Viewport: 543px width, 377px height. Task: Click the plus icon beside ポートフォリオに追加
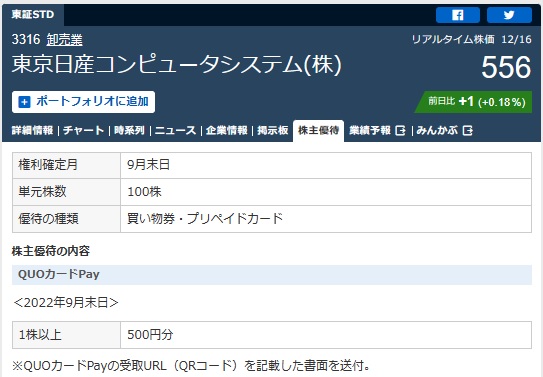[24, 102]
